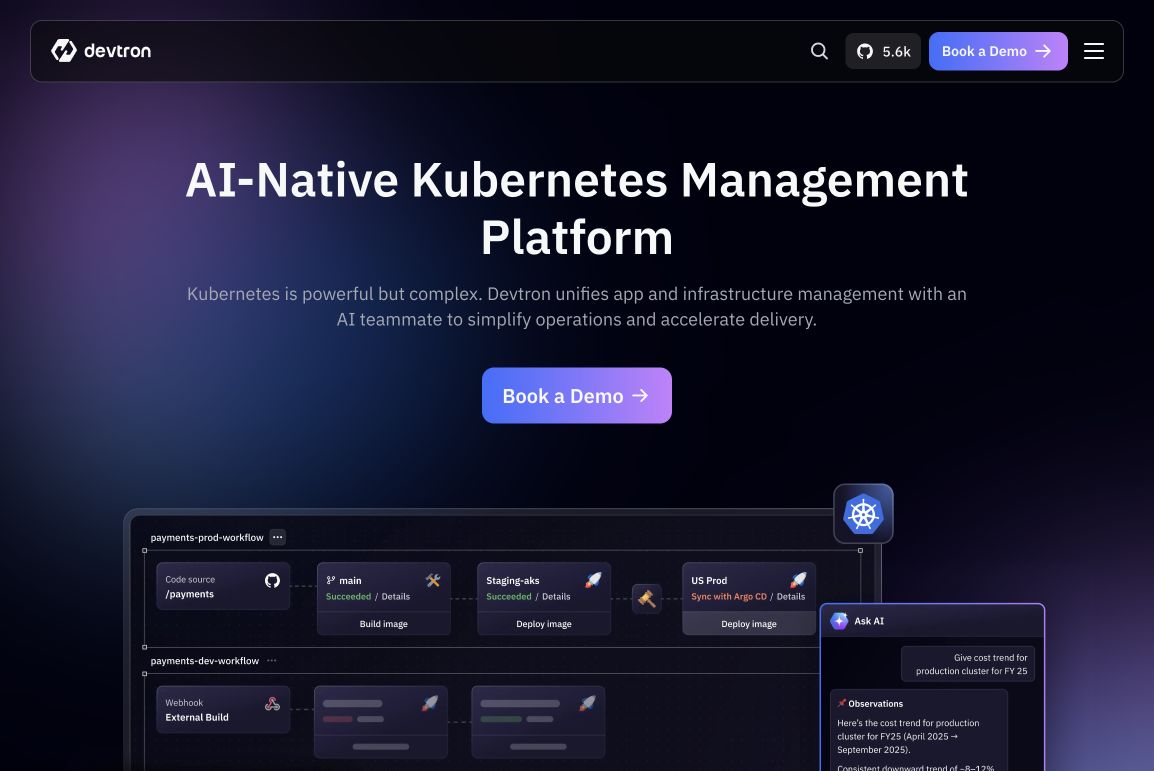Open Details link on Staging-aks card
The height and width of the screenshot is (771, 1154).
click(x=556, y=597)
